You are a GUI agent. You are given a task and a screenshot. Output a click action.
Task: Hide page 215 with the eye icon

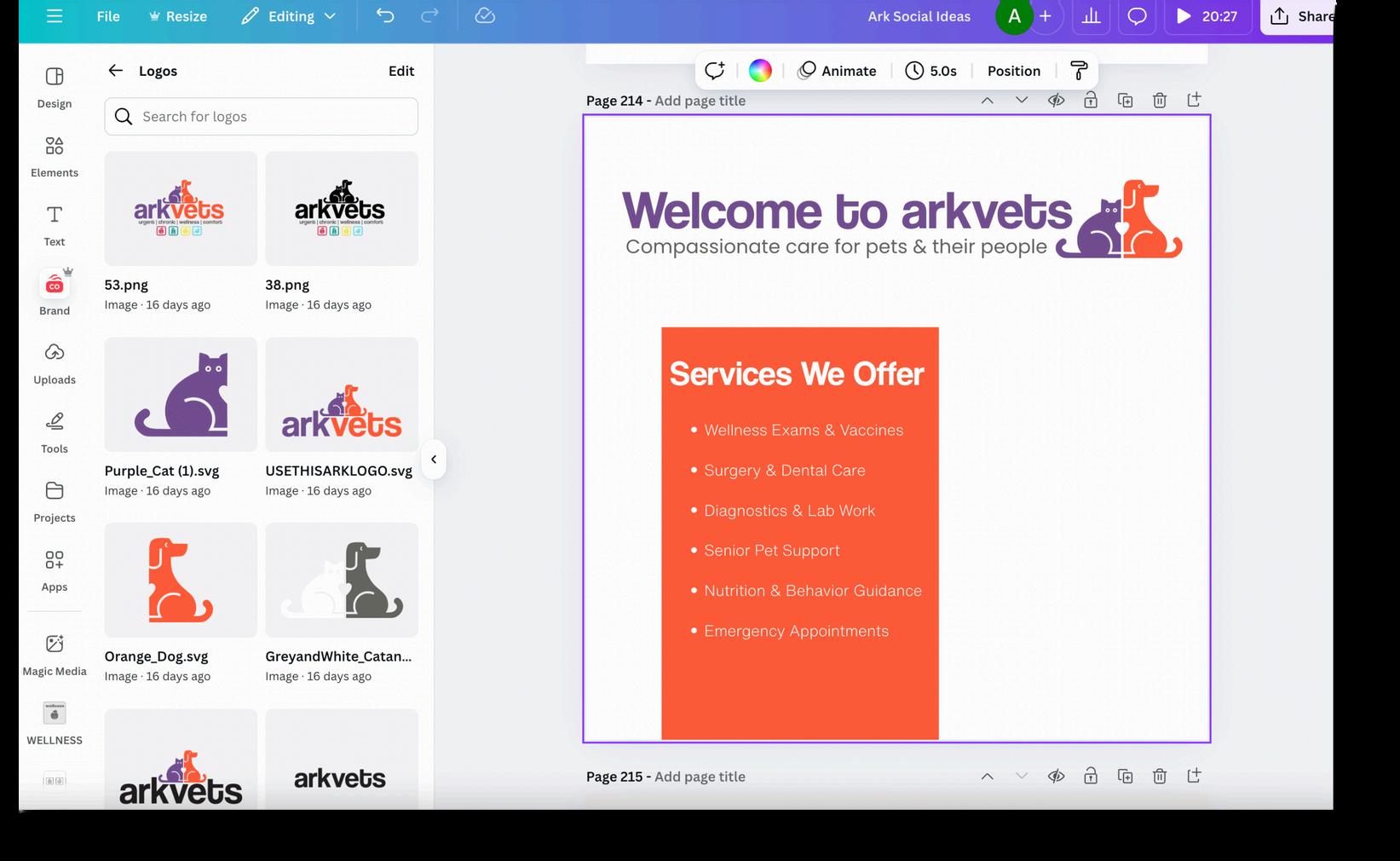(x=1057, y=777)
